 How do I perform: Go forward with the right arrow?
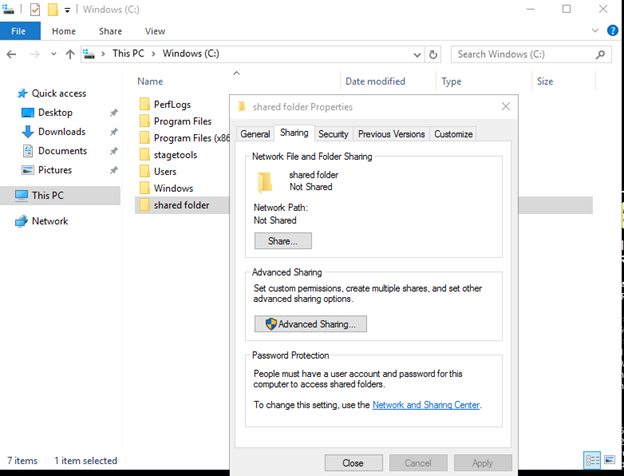coord(35,54)
